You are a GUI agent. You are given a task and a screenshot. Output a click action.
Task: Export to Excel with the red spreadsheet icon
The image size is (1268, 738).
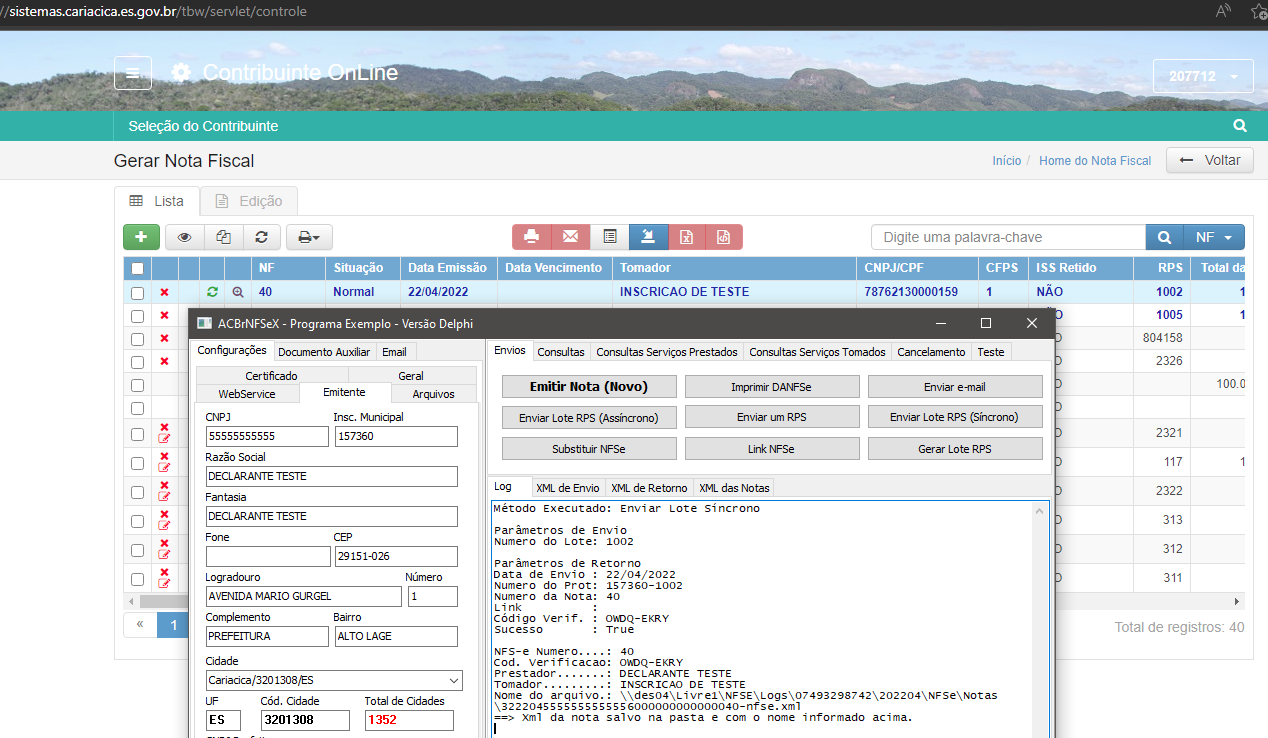click(x=686, y=237)
